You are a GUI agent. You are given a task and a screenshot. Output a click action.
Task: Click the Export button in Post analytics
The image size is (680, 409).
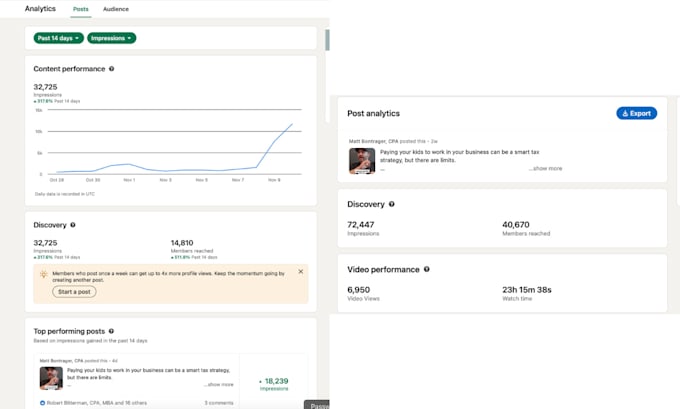(636, 113)
